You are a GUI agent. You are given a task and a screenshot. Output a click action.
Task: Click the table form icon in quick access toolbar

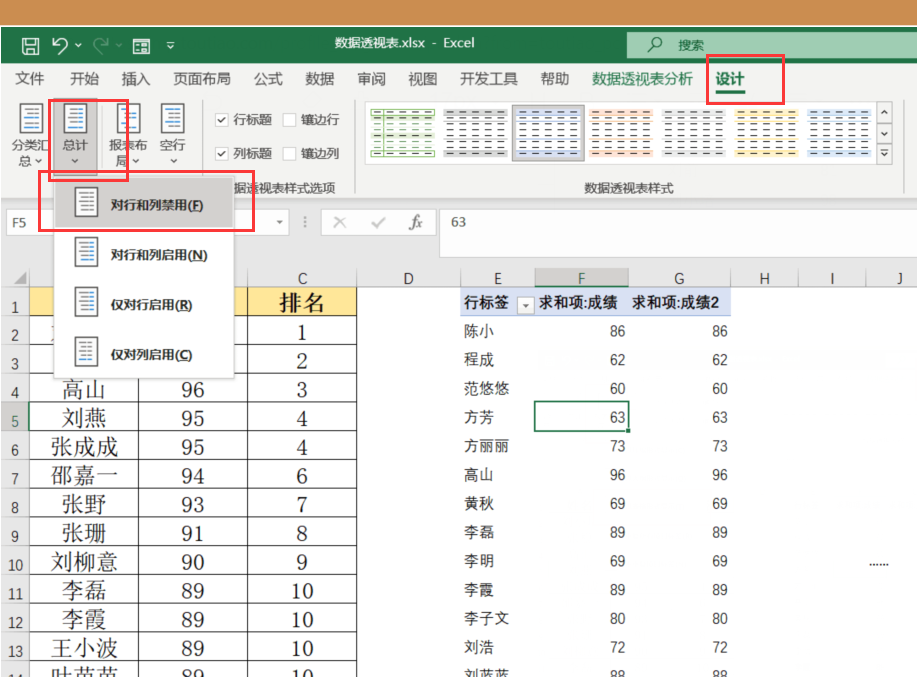[141, 46]
